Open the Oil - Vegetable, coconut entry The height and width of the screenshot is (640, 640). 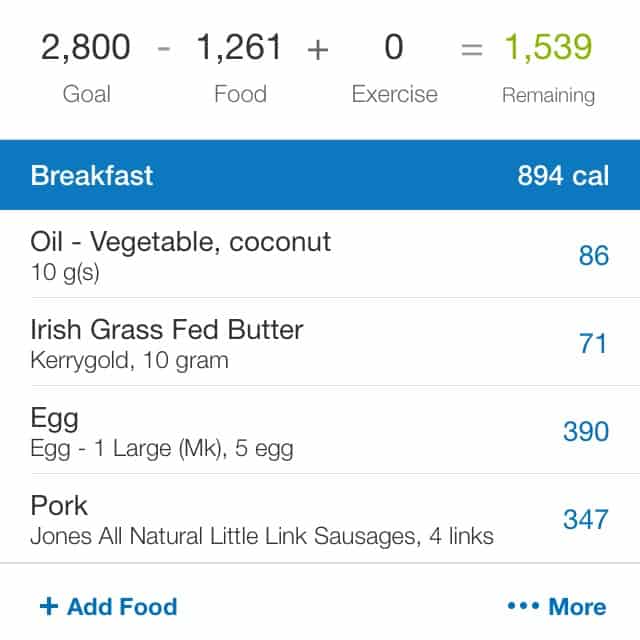[x=320, y=255]
